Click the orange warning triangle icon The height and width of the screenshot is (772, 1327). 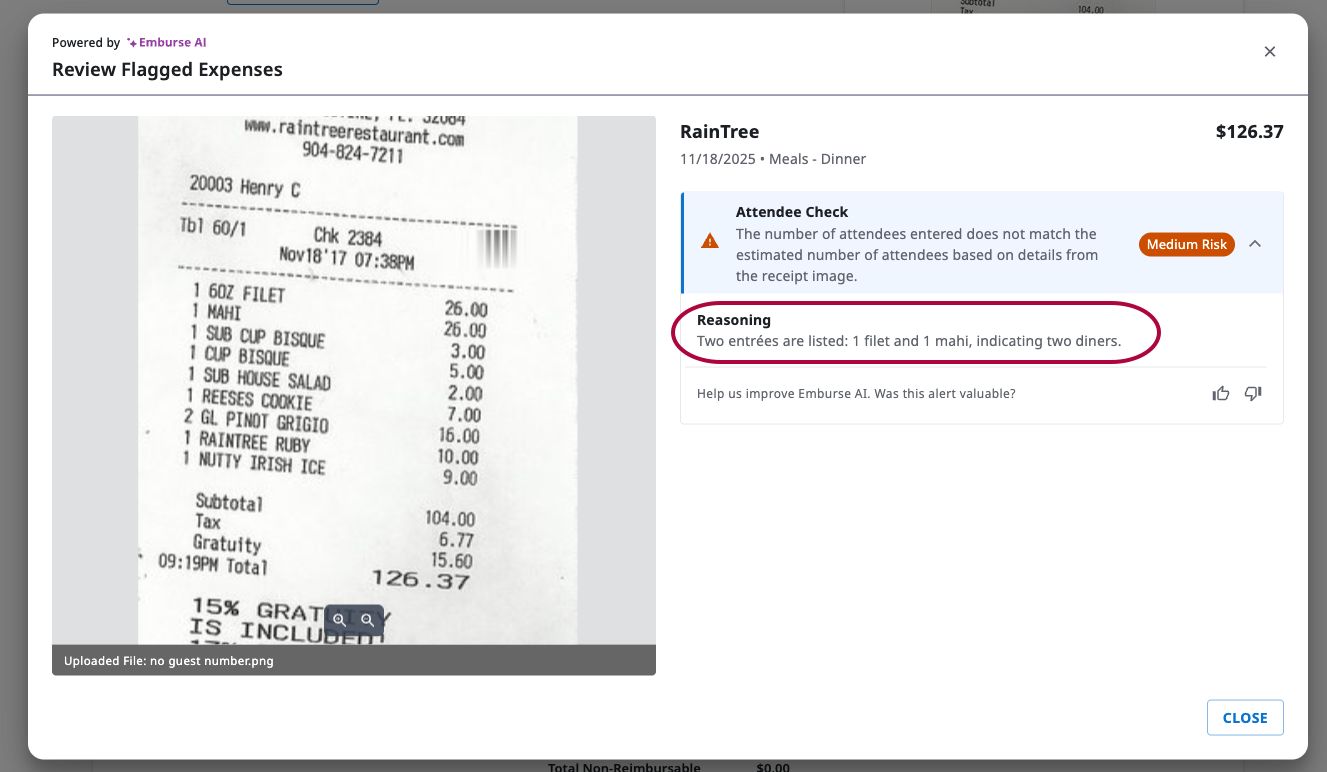(x=710, y=241)
